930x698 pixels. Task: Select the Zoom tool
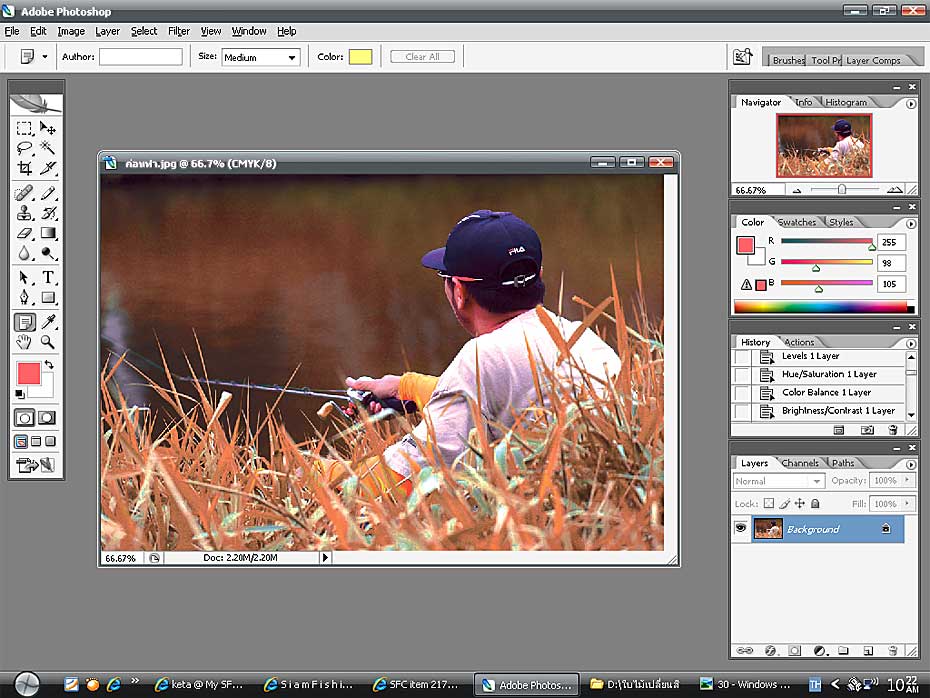tap(48, 342)
